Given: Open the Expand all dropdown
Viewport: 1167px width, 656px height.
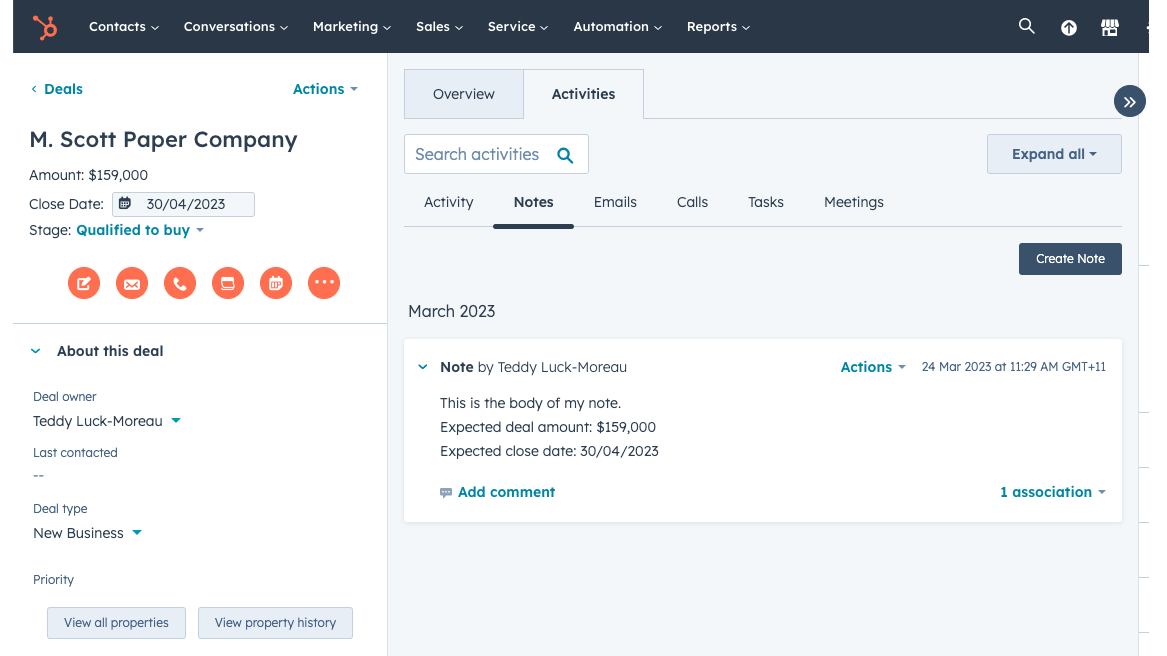Looking at the screenshot, I should point(1054,153).
